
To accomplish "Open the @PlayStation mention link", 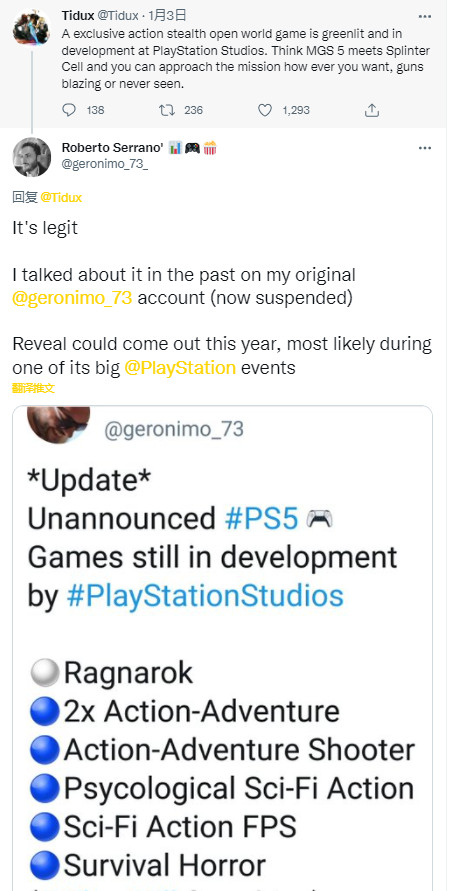I will pyautogui.click(x=180, y=368).
